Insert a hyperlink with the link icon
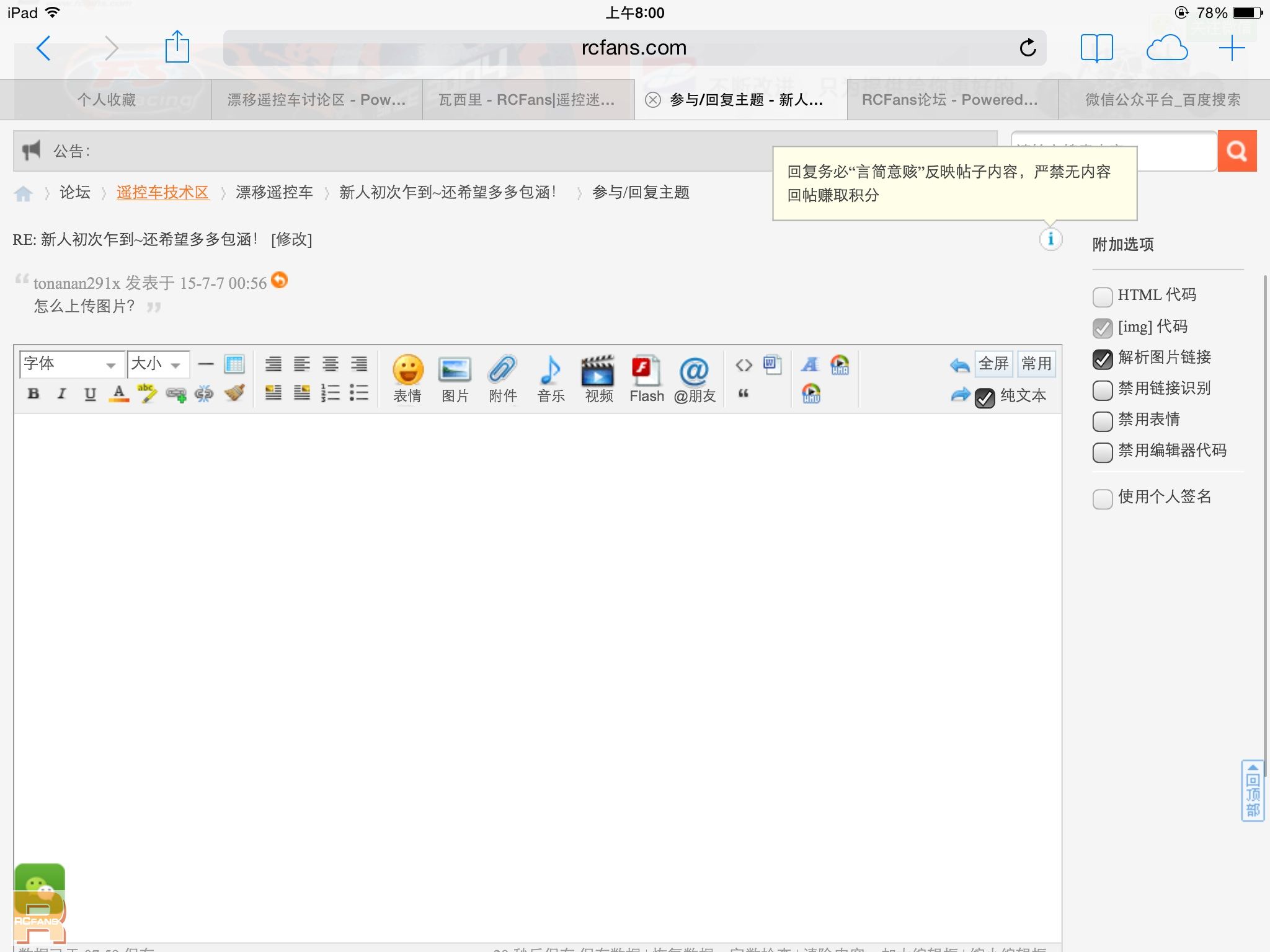This screenshot has width=1270, height=952. 176,394
